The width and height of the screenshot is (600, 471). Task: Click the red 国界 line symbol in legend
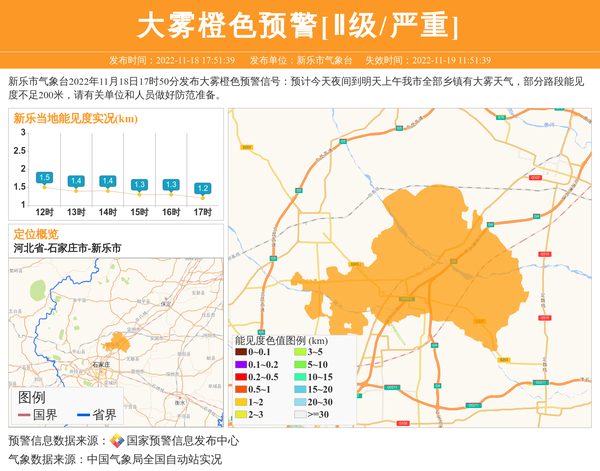24,414
